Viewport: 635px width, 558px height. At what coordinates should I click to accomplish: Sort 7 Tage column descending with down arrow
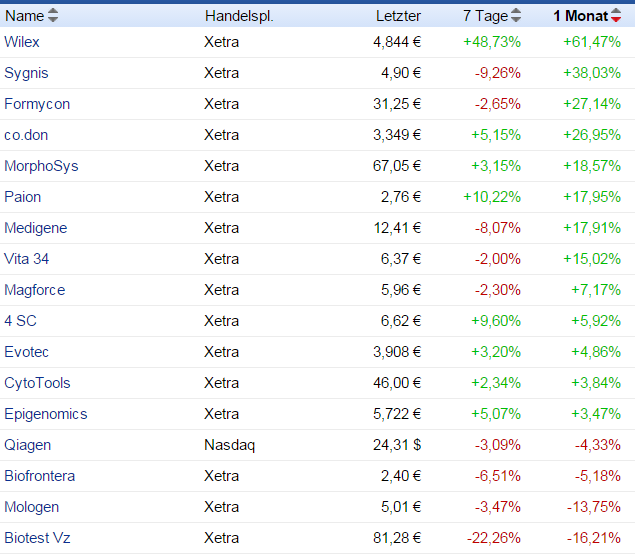[516, 20]
